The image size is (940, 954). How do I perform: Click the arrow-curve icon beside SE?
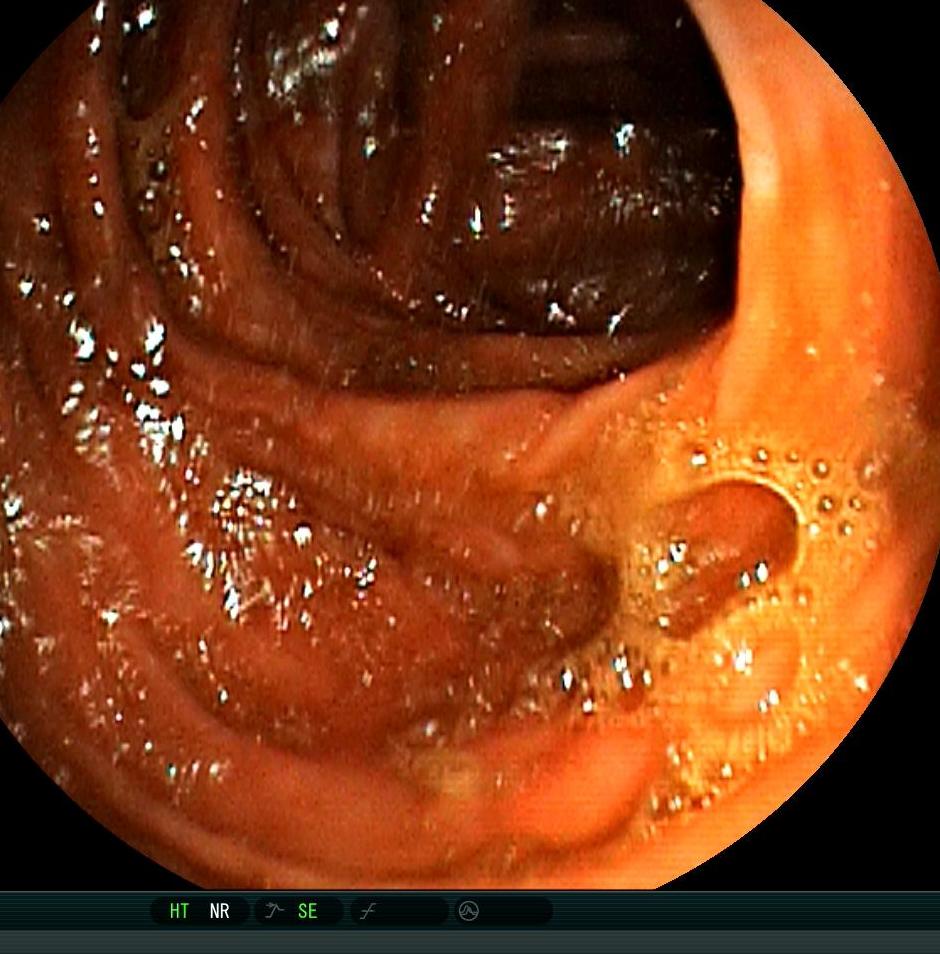(274, 910)
